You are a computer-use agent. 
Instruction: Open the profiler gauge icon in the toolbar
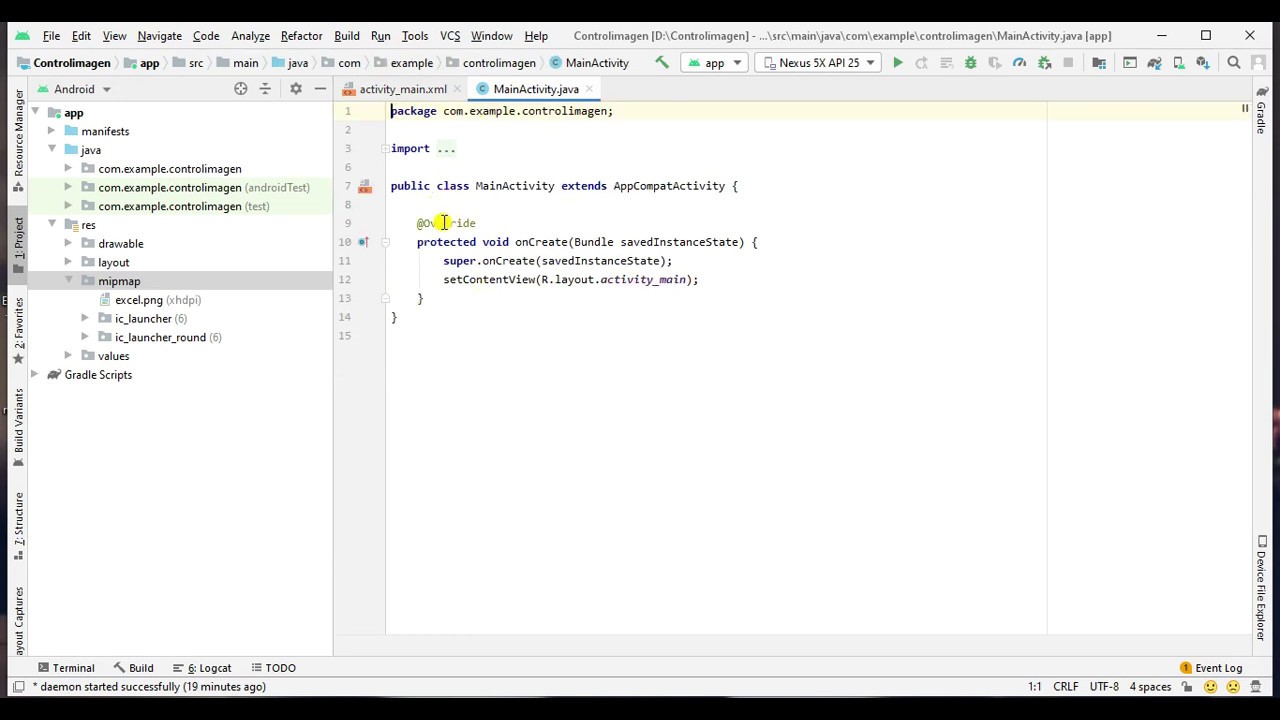coord(1019,62)
